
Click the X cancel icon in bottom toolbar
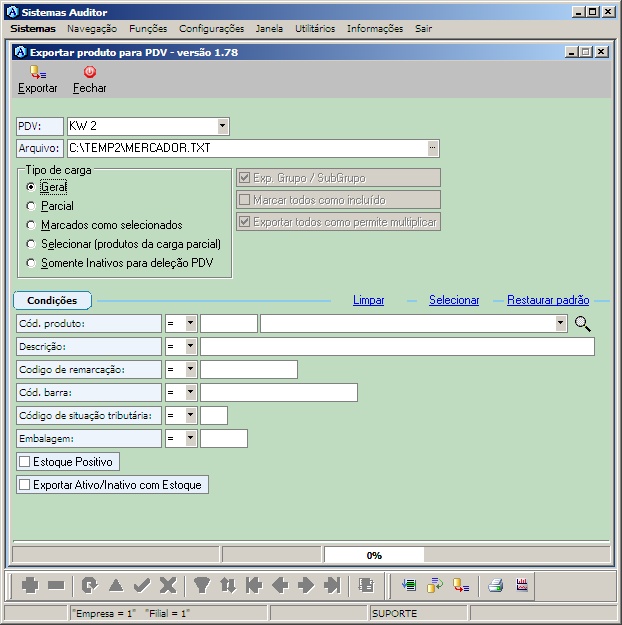(x=168, y=586)
